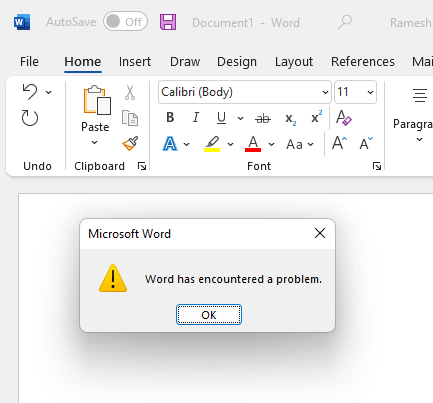
Task: Open the Draw tab
Action: click(185, 62)
